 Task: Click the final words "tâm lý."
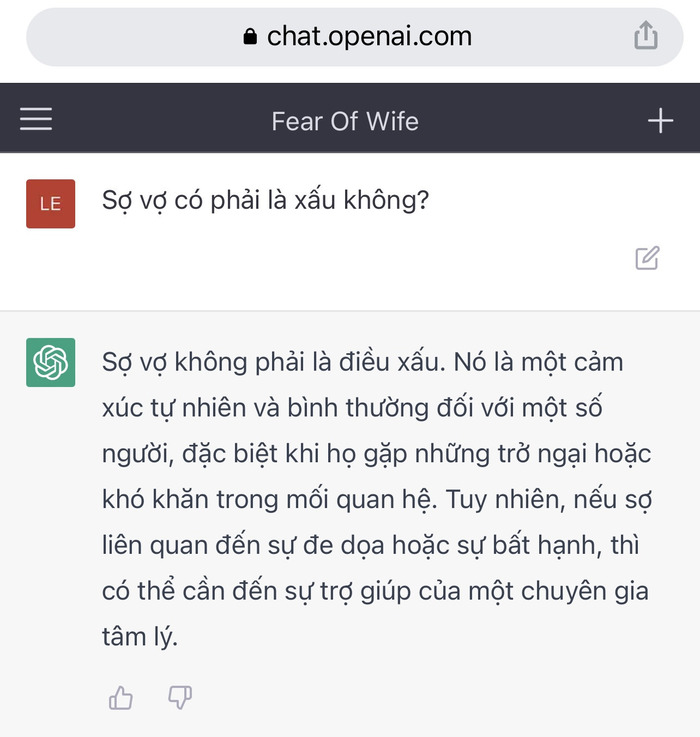[x=139, y=637]
